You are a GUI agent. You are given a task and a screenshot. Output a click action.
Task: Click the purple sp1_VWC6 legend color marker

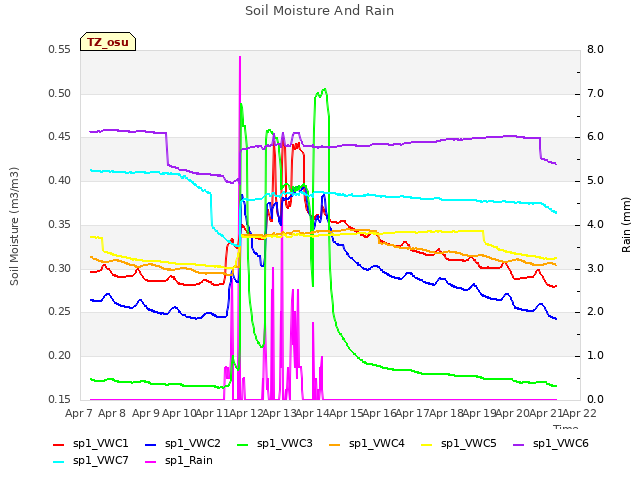click(519, 444)
